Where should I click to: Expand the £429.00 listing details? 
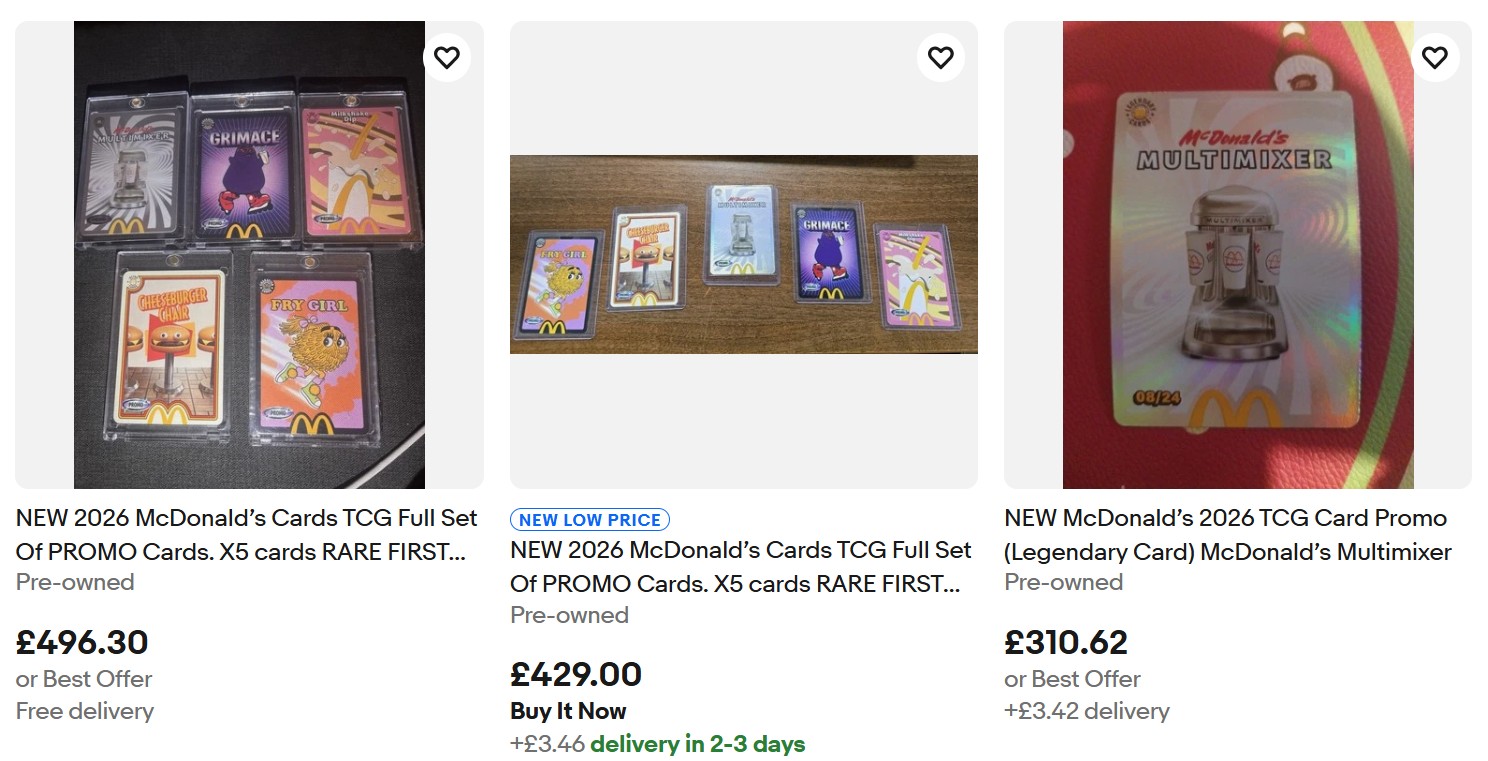tap(741, 567)
